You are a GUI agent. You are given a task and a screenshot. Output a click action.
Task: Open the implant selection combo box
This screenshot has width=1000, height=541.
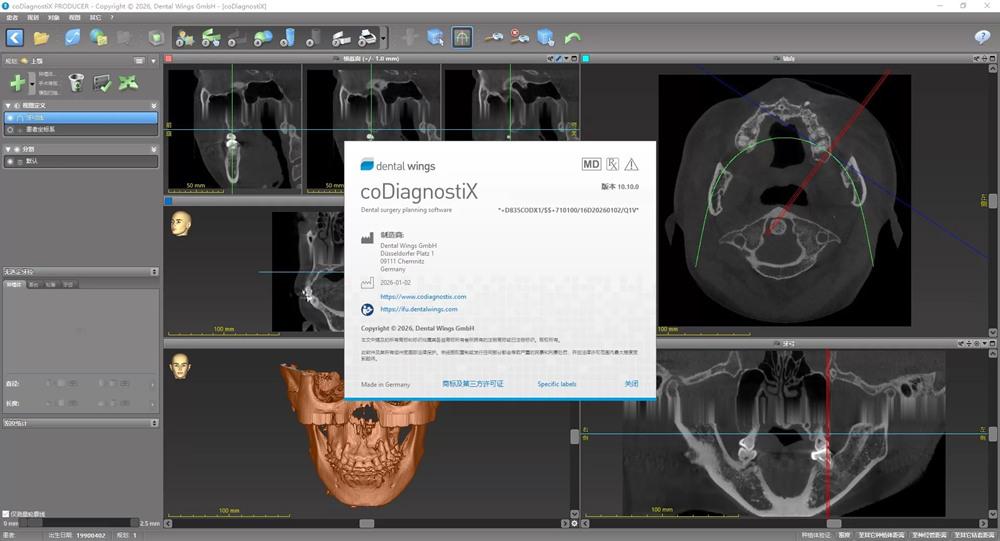point(81,272)
